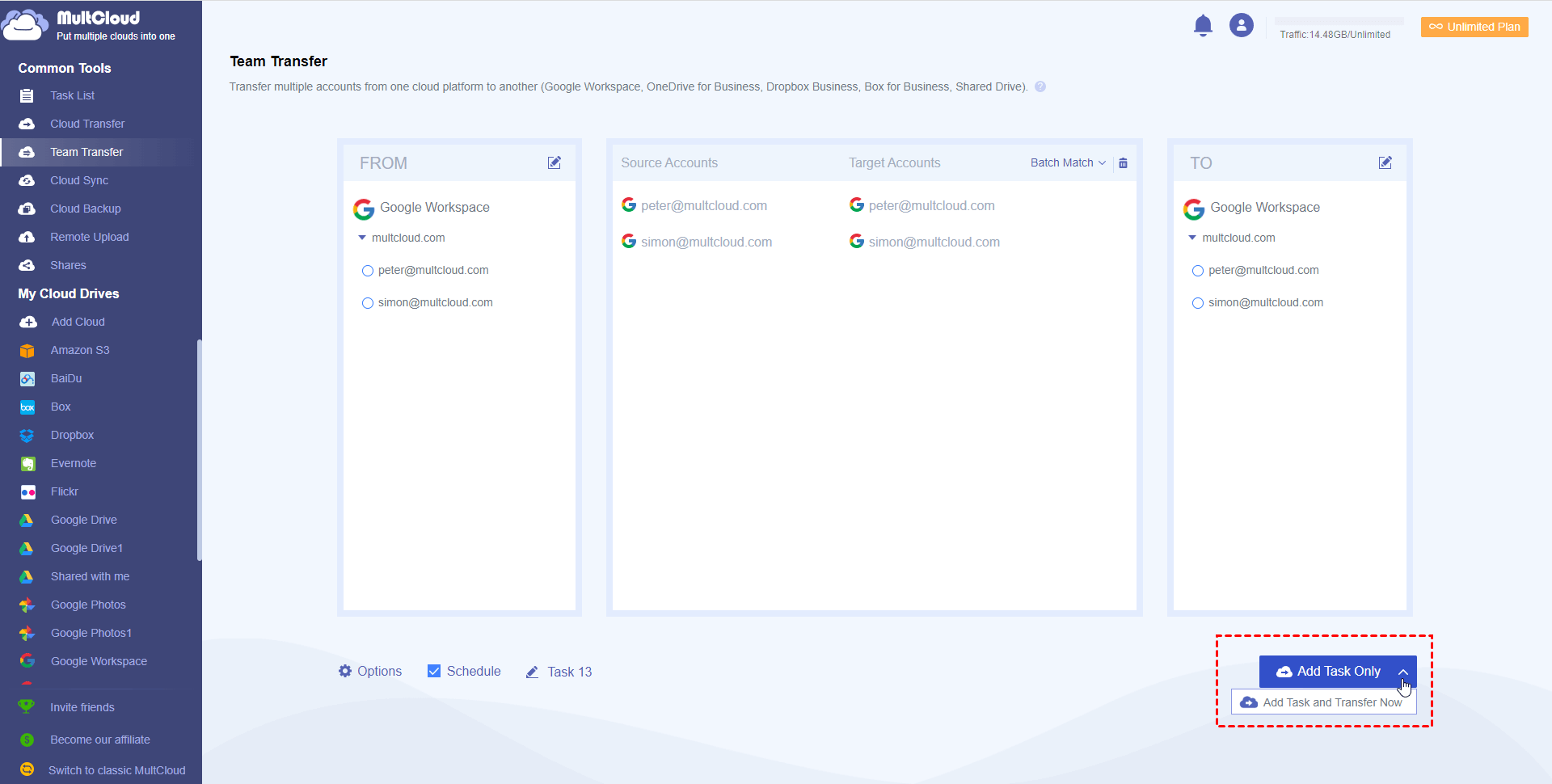Click the Invite friends trophy icon
Screen dimensions: 1552x784
pyautogui.click(x=27, y=706)
